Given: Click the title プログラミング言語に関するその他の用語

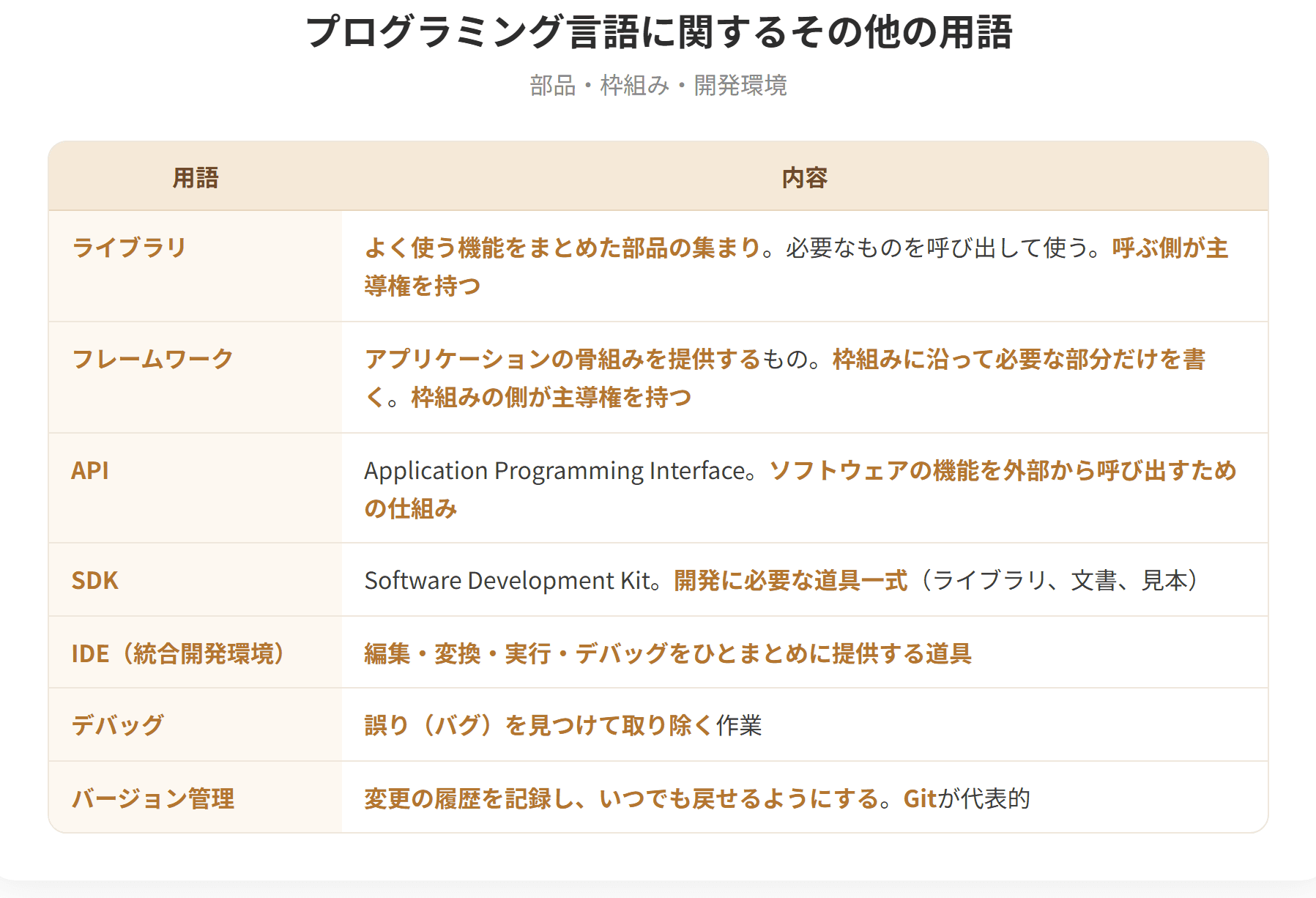Looking at the screenshot, I should click(658, 32).
